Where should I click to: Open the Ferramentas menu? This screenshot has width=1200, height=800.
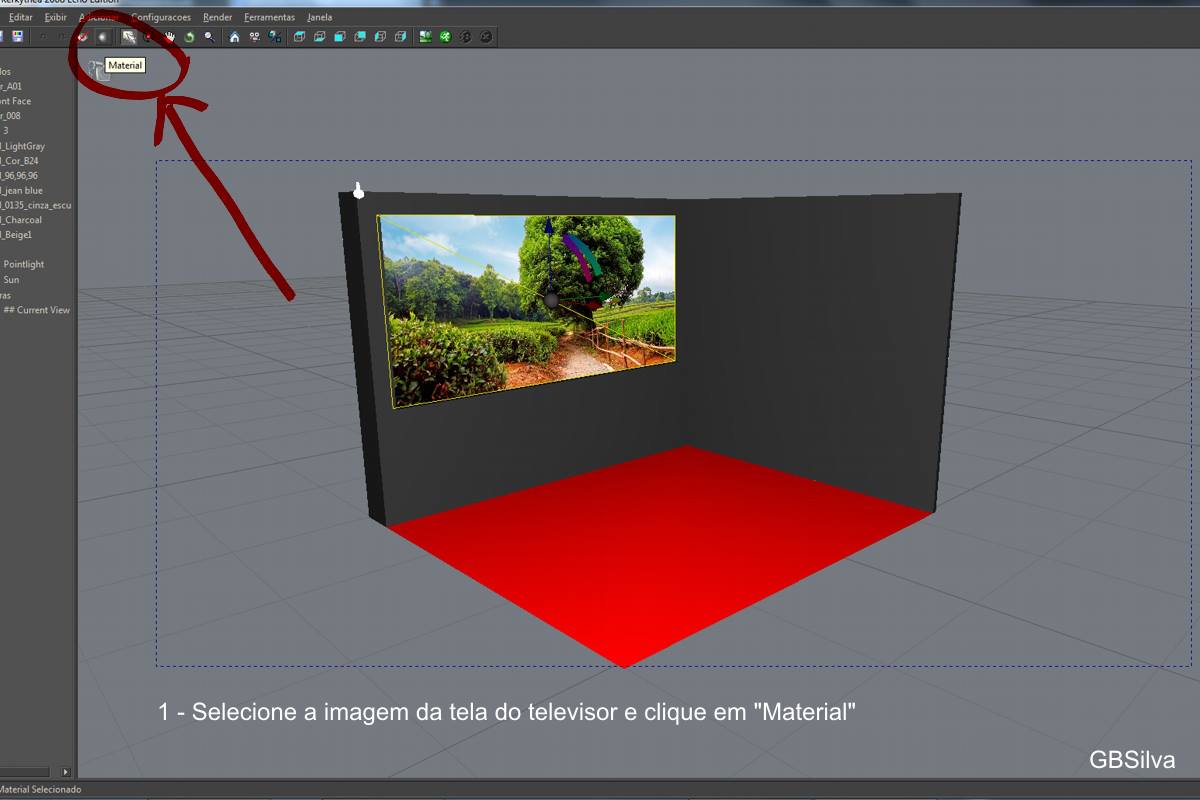pyautogui.click(x=270, y=17)
